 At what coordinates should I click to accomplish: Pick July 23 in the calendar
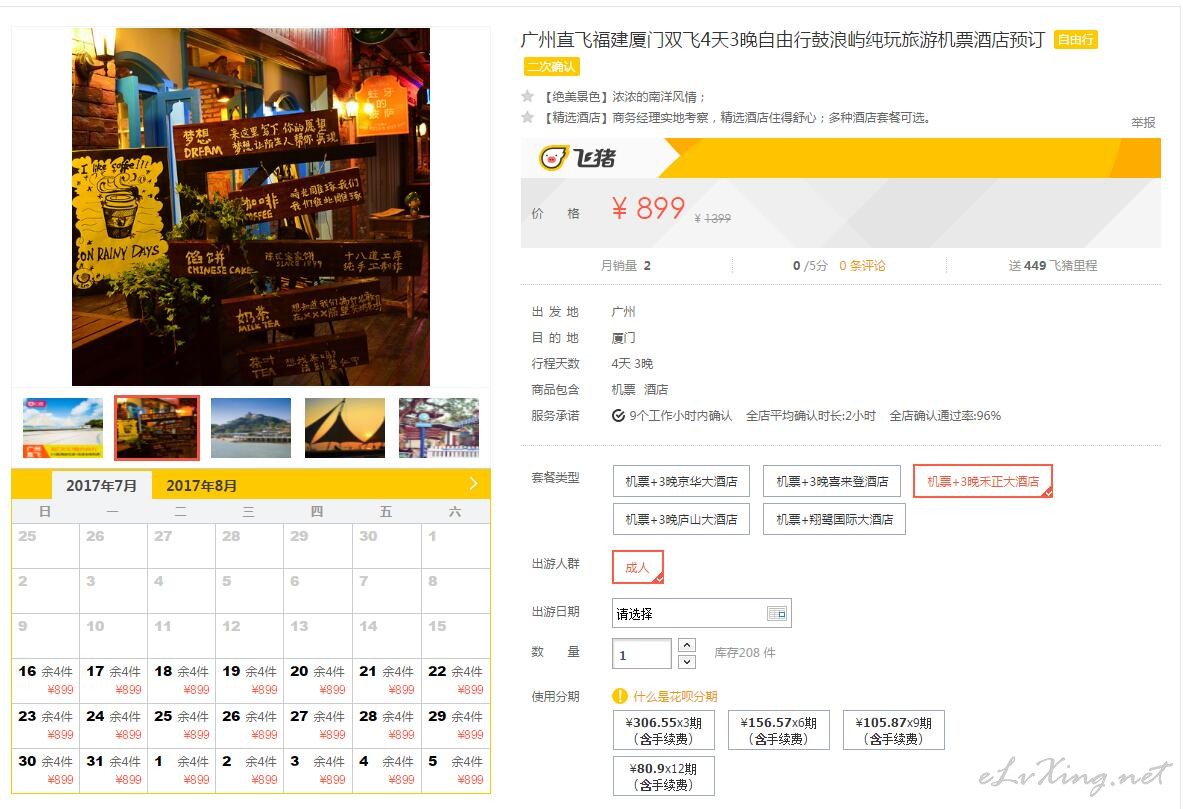(x=45, y=725)
